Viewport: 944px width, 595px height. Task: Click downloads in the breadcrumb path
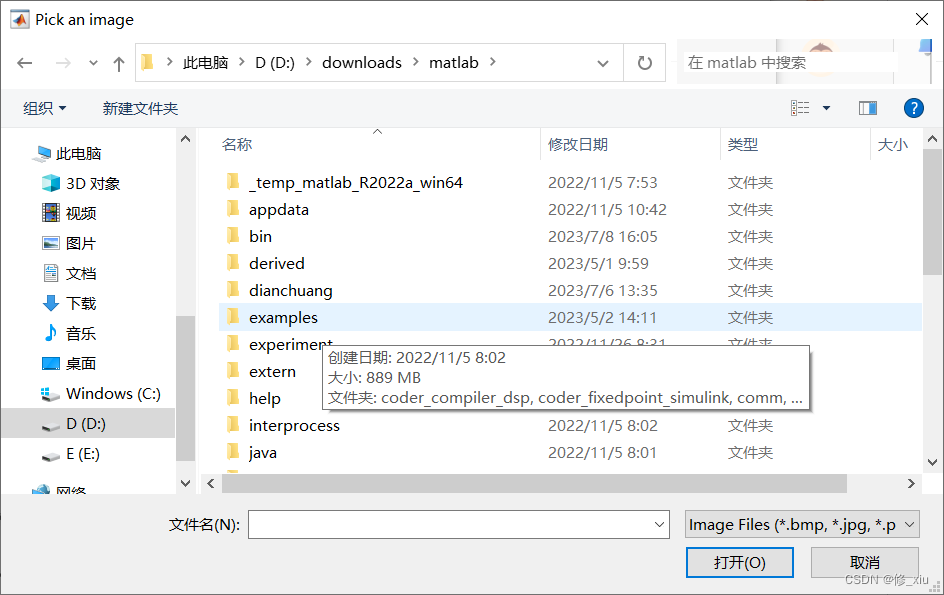[362, 62]
